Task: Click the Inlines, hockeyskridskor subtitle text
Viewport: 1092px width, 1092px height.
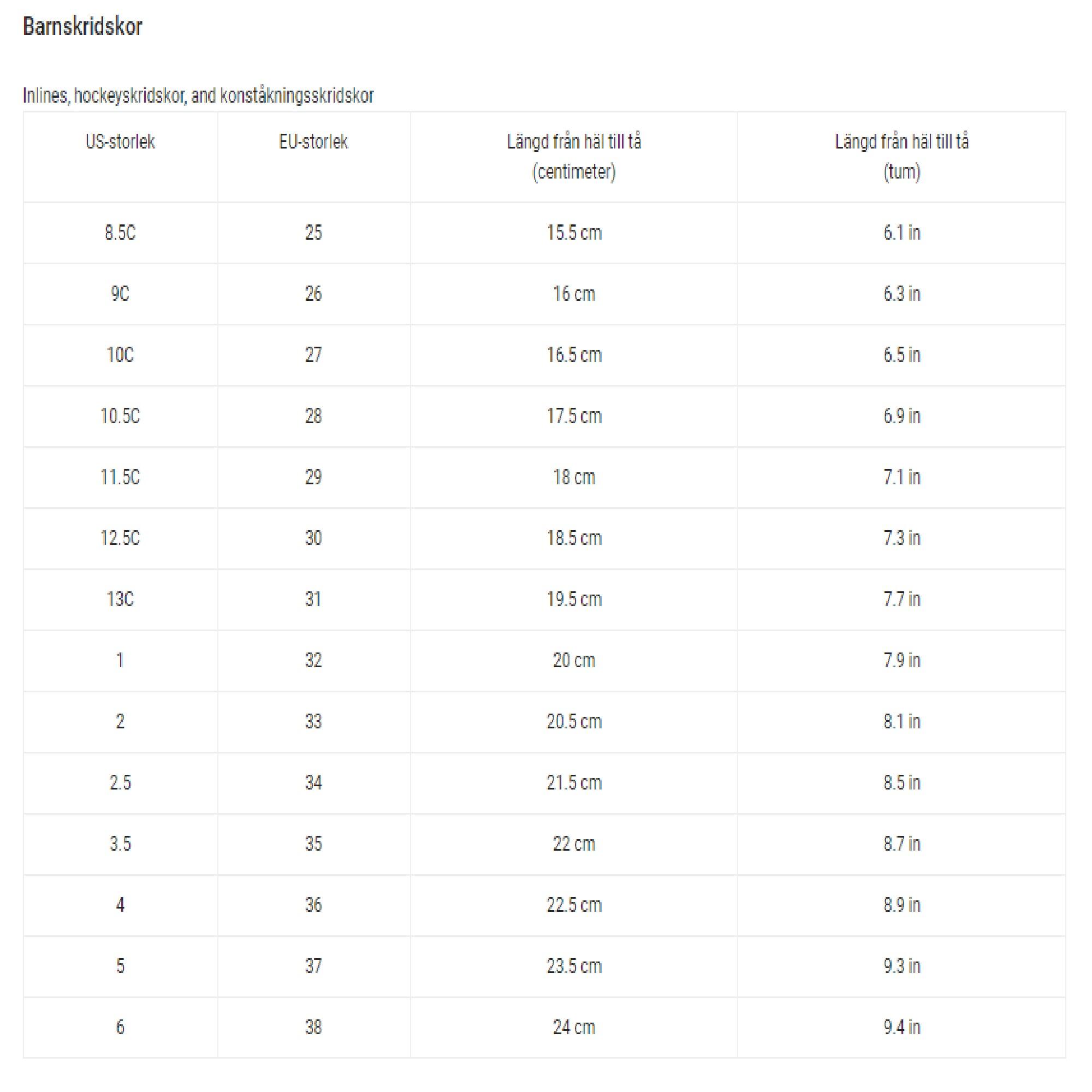Action: (198, 96)
